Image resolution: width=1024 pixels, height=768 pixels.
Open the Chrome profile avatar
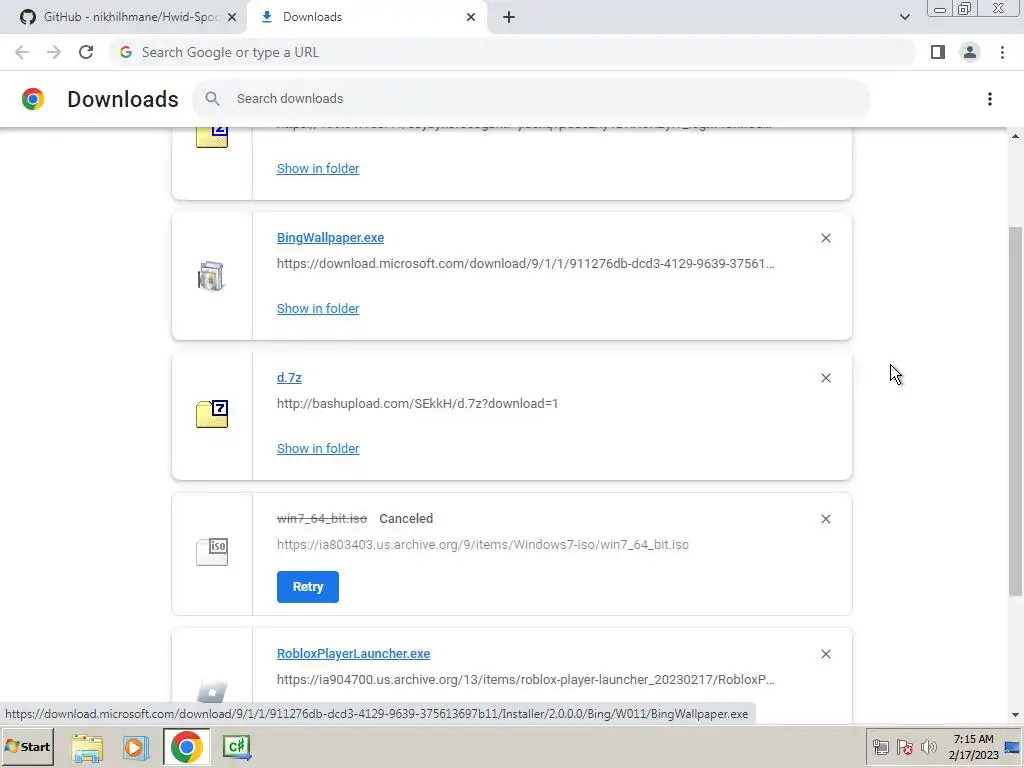[x=970, y=52]
